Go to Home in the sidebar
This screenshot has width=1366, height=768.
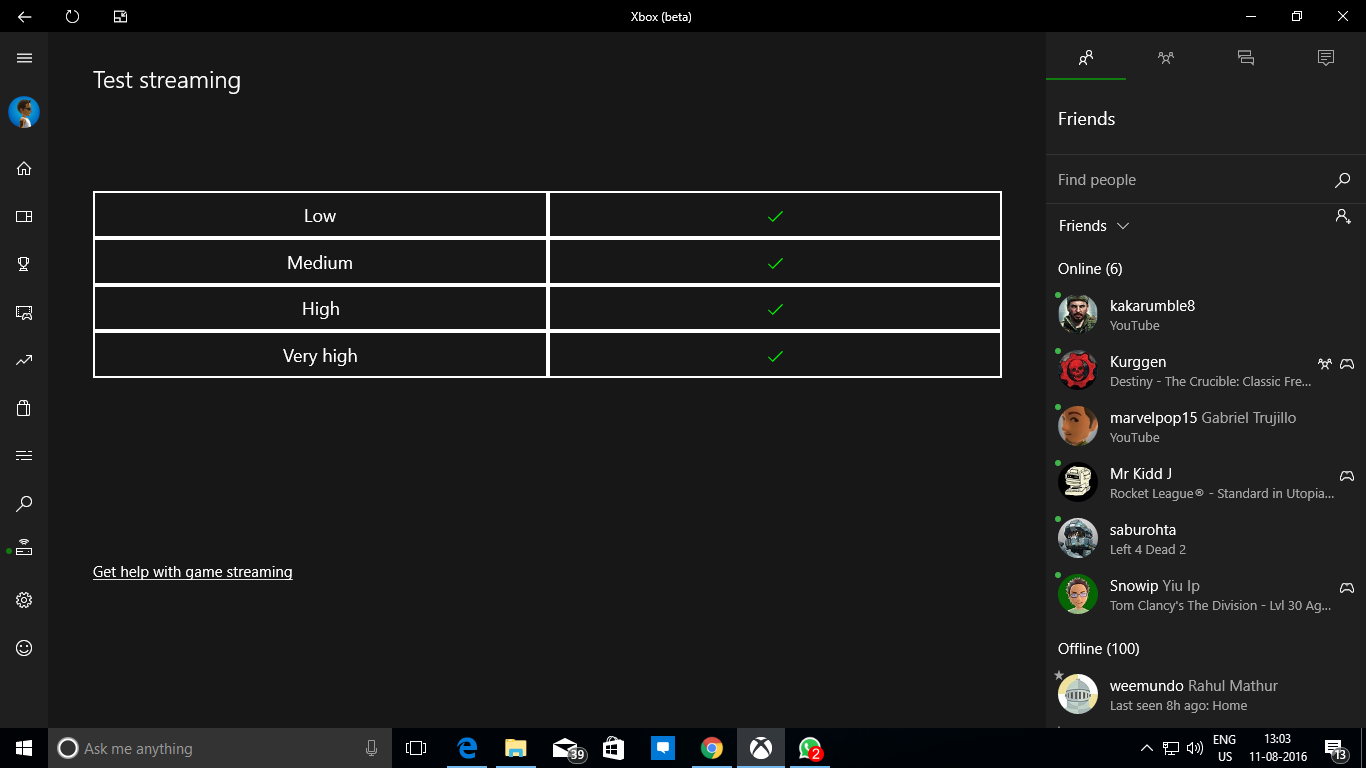tap(24, 168)
